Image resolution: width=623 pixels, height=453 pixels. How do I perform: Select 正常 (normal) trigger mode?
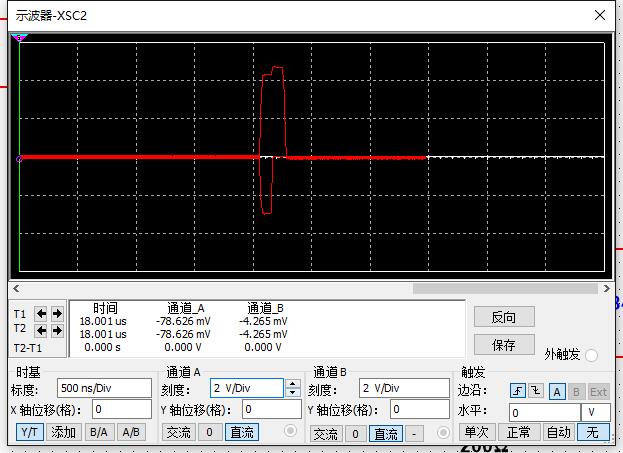[519, 432]
